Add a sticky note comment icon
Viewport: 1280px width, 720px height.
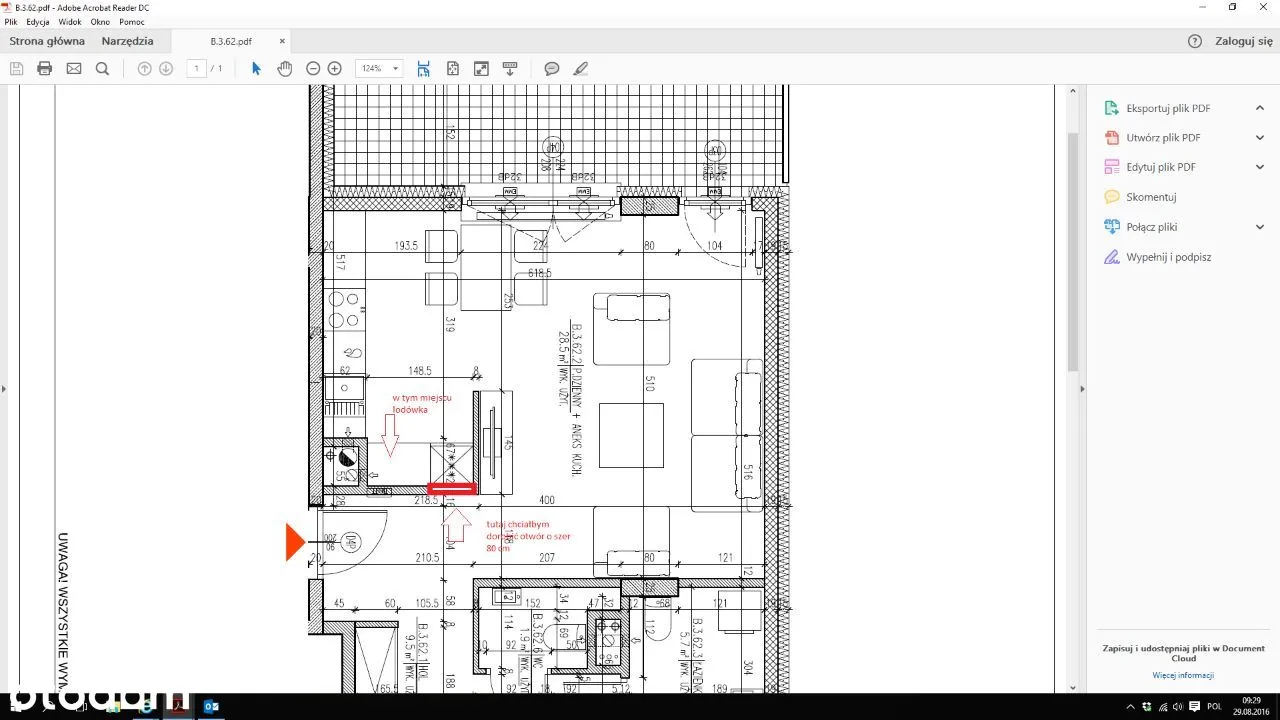point(552,68)
